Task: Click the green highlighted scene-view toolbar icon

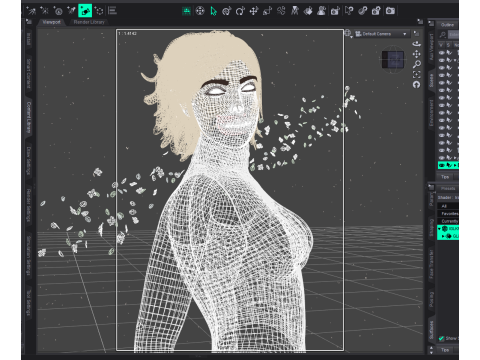Action: pos(186,11)
